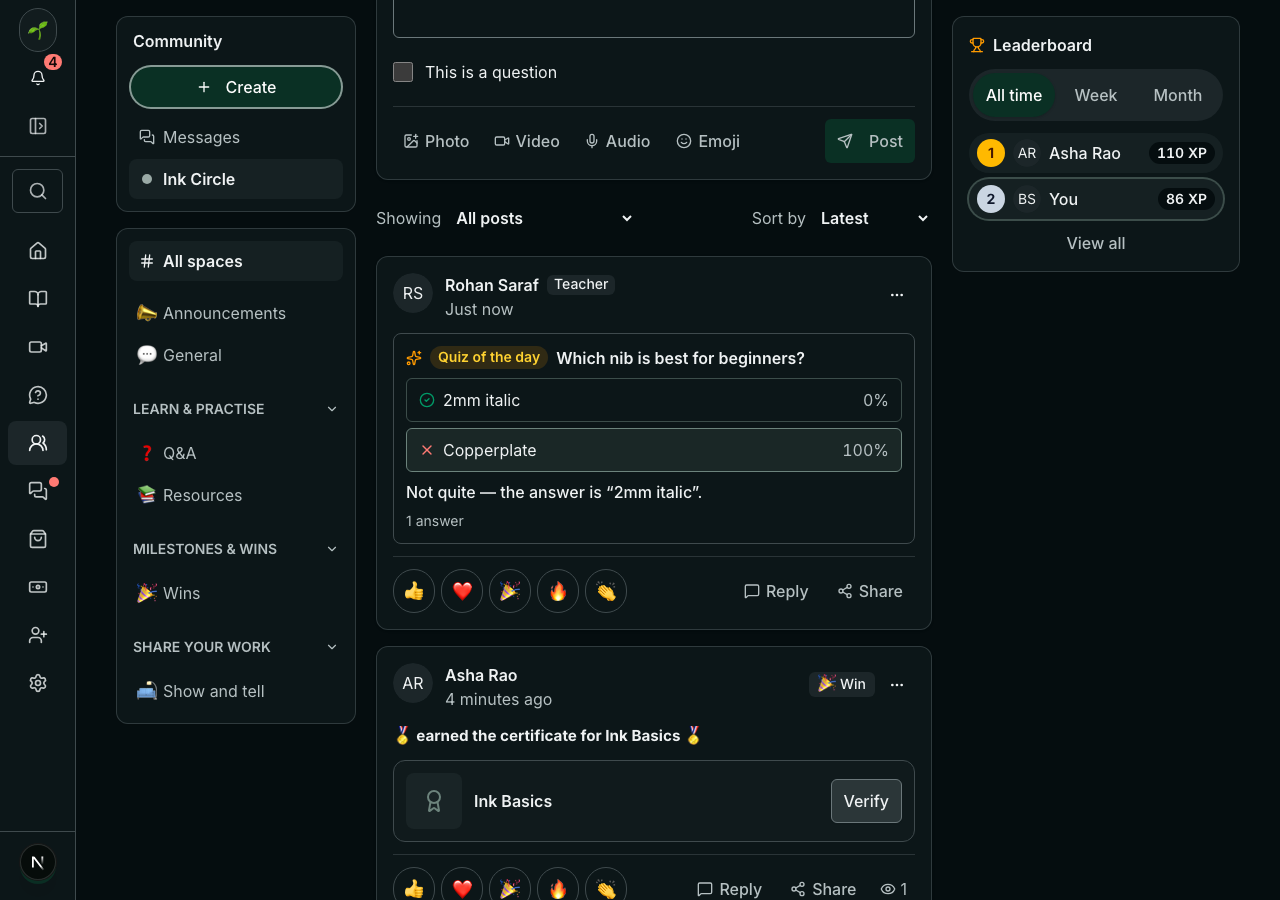This screenshot has width=1280, height=900.
Task: Toggle the sidebar panel icon
Action: pos(38,126)
